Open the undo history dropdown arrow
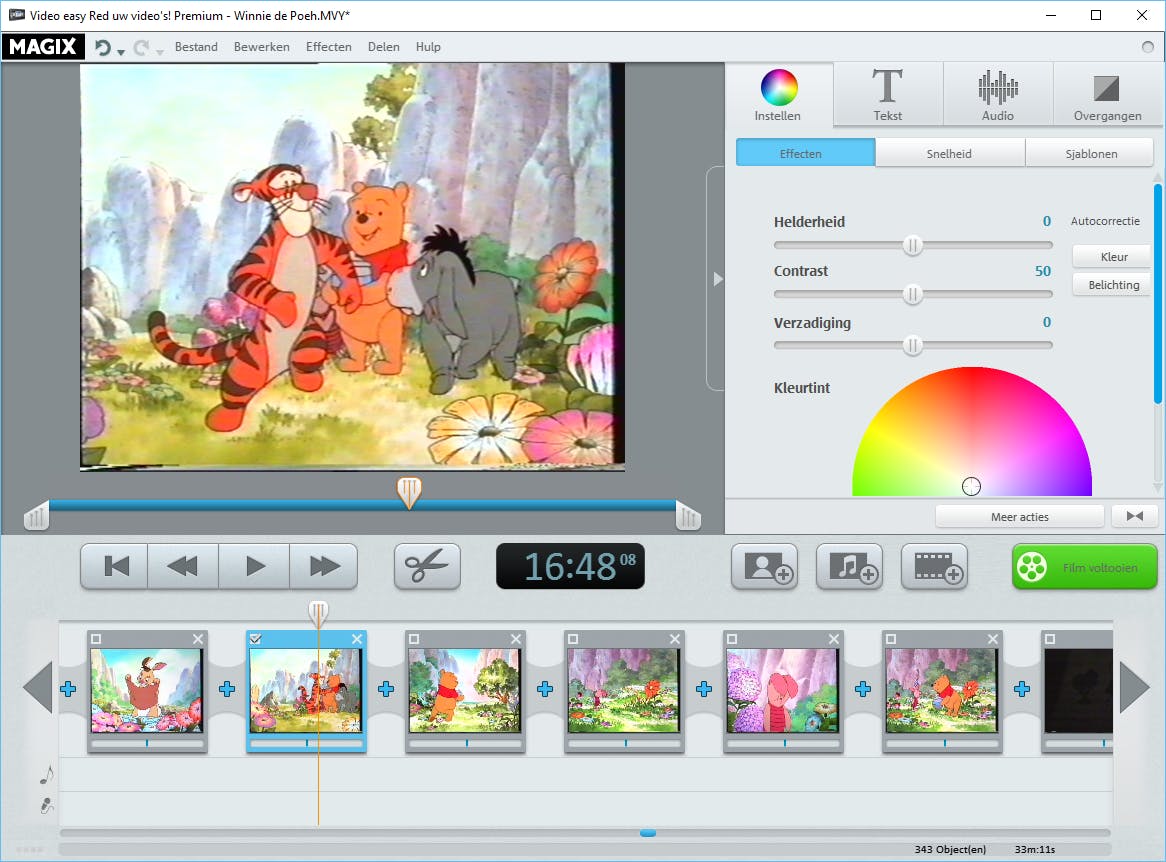 click(x=120, y=52)
